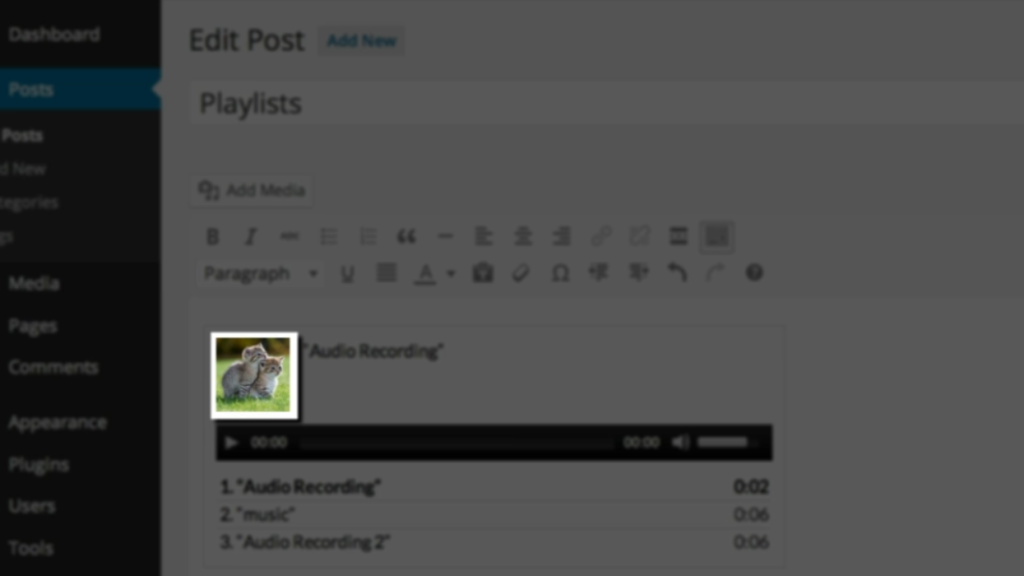This screenshot has width=1024, height=576.
Task: Apply Italic formatting
Action: [251, 236]
